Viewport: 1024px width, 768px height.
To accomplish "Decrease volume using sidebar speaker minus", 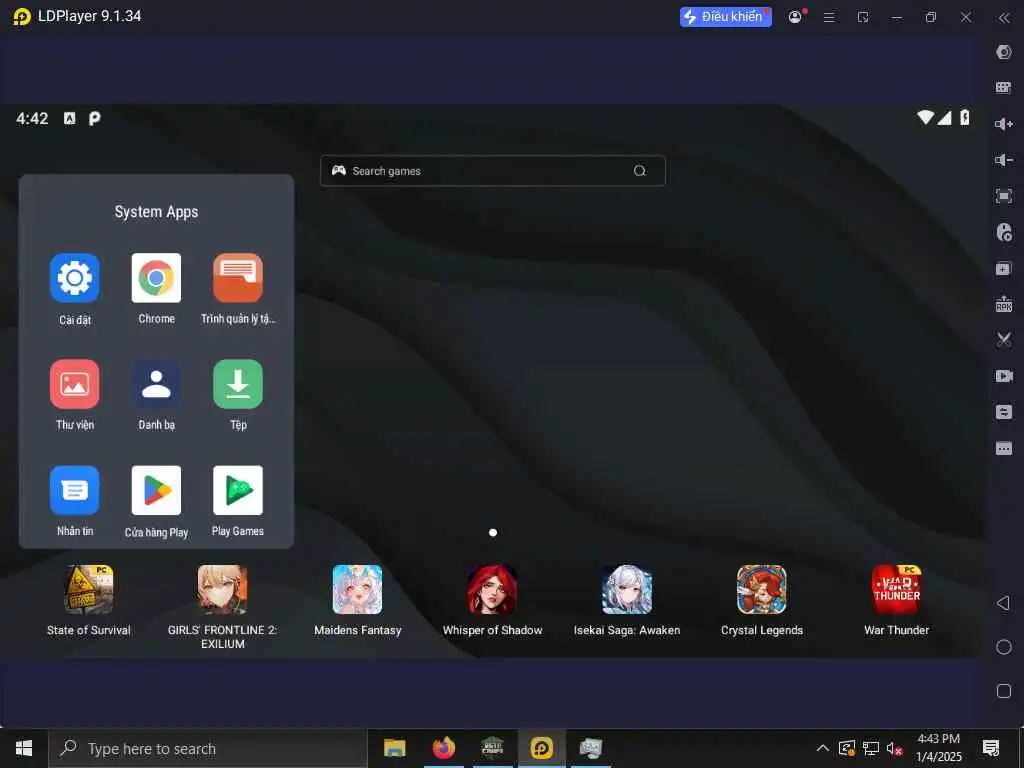I will 1004,160.
